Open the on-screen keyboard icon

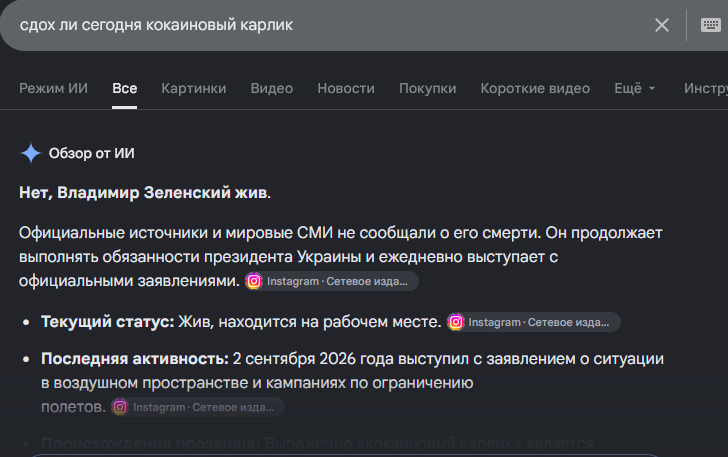click(x=710, y=25)
